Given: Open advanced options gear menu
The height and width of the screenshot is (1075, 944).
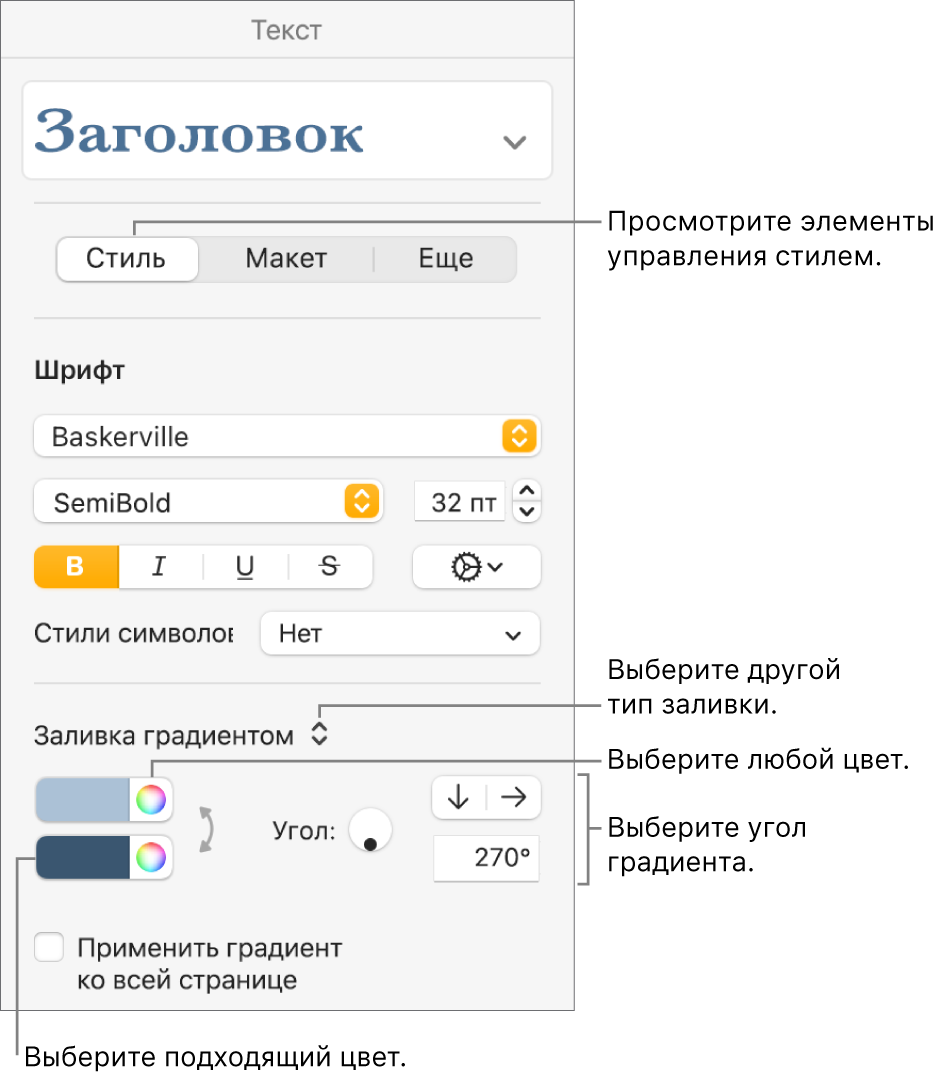Looking at the screenshot, I should click(476, 567).
